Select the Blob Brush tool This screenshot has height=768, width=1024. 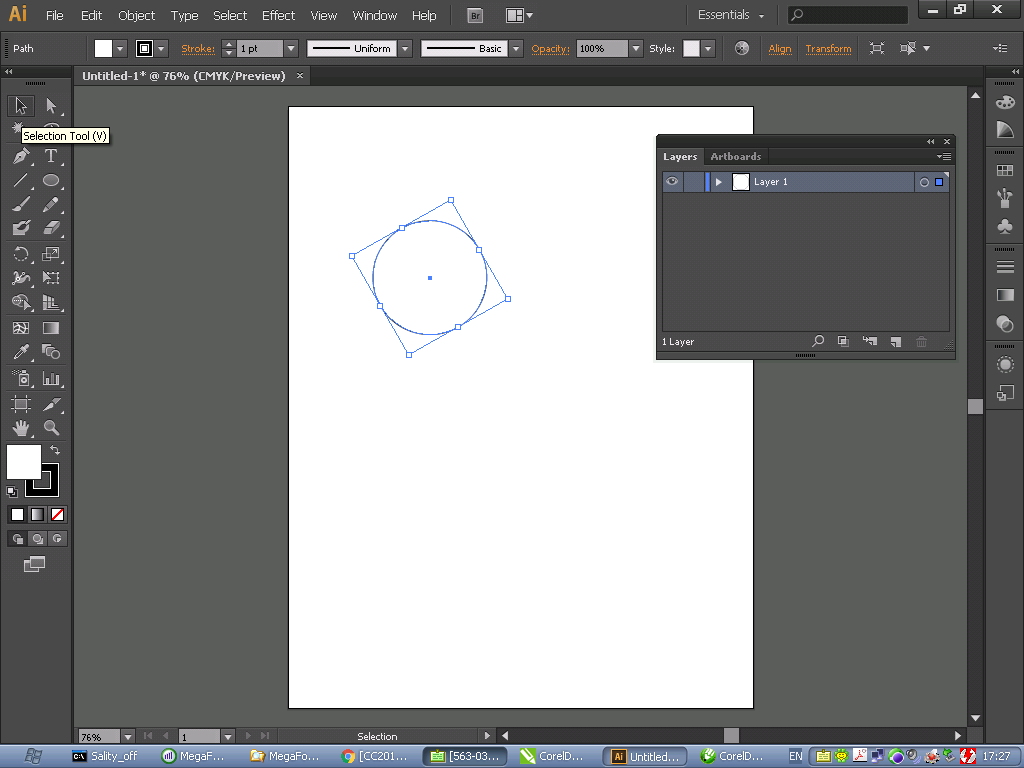point(21,228)
